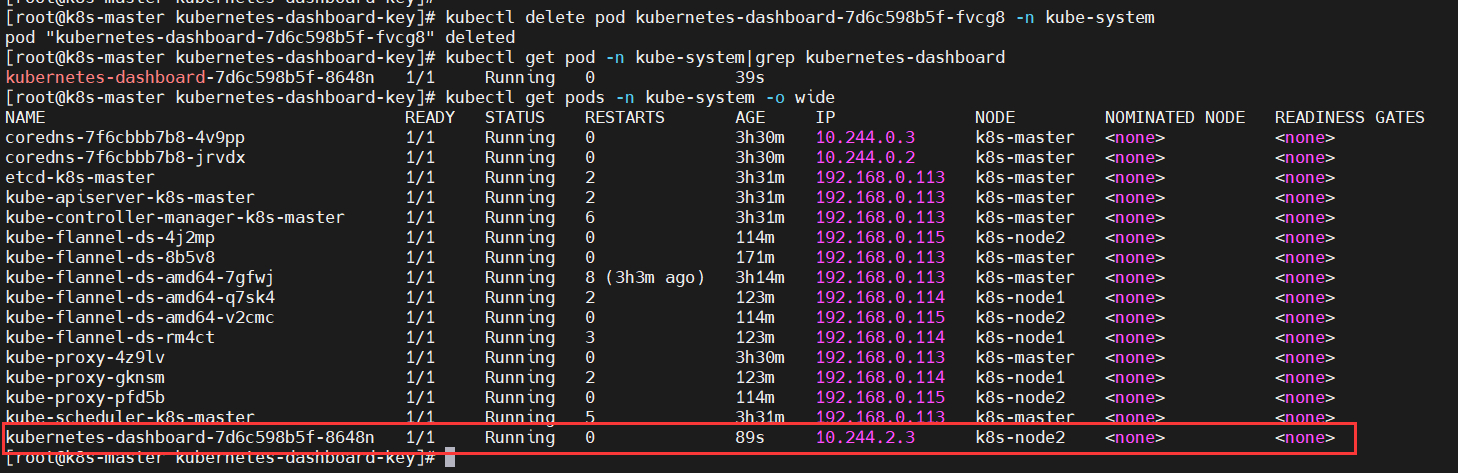This screenshot has width=1458, height=473.
Task: Select dashboard pod name in the last table row
Action: (190, 437)
